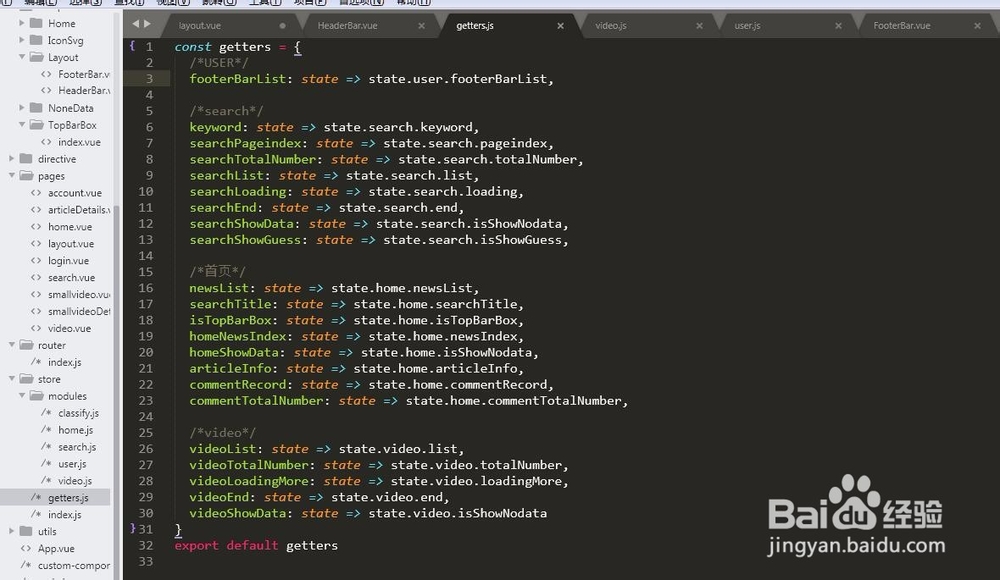1000x580 pixels.
Task: Place cursor on export default getters line
Action: [x=256, y=545]
